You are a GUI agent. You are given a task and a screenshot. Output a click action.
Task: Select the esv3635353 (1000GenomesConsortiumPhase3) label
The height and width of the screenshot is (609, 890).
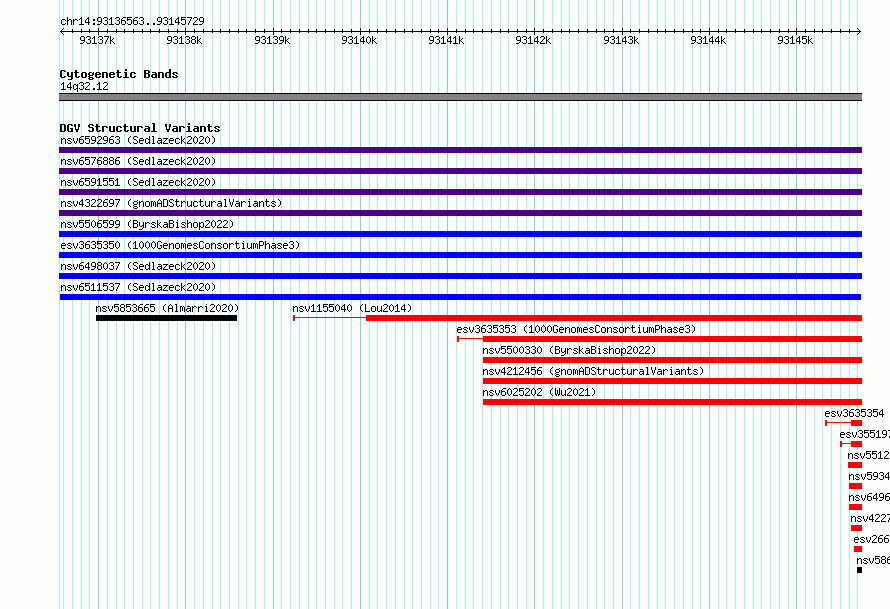(576, 329)
